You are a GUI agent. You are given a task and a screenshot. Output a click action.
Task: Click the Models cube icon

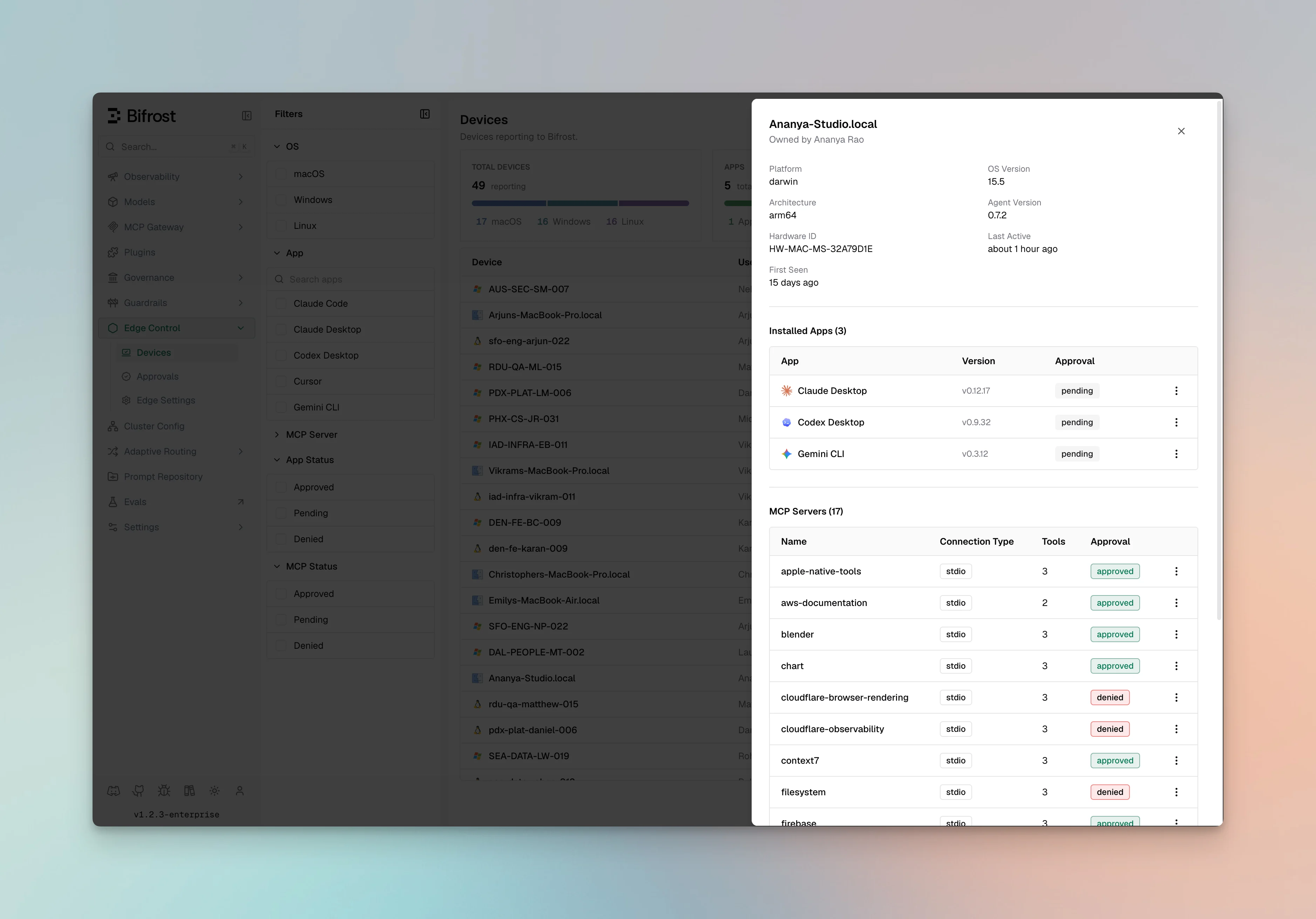coord(113,202)
